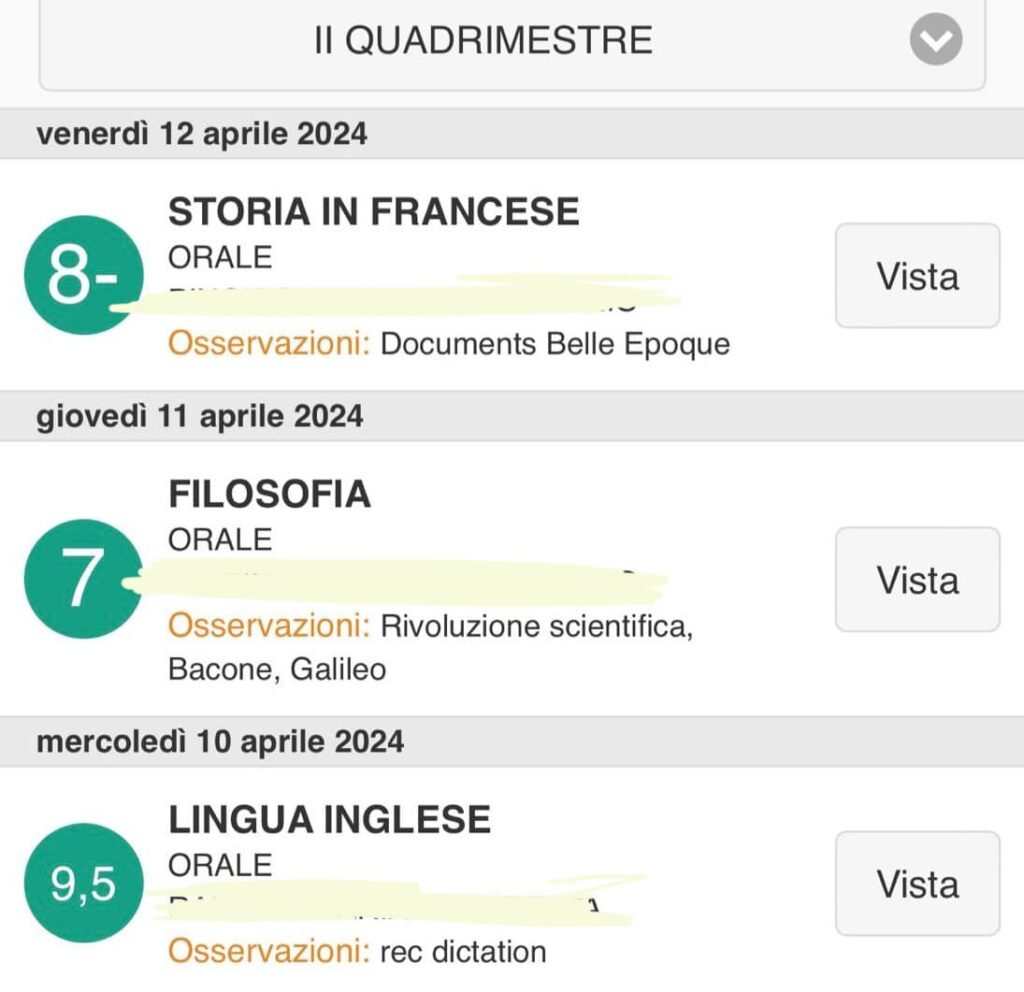Click Vista for Storia in Francese
Viewport: 1024px width, 992px height.
pos(918,276)
